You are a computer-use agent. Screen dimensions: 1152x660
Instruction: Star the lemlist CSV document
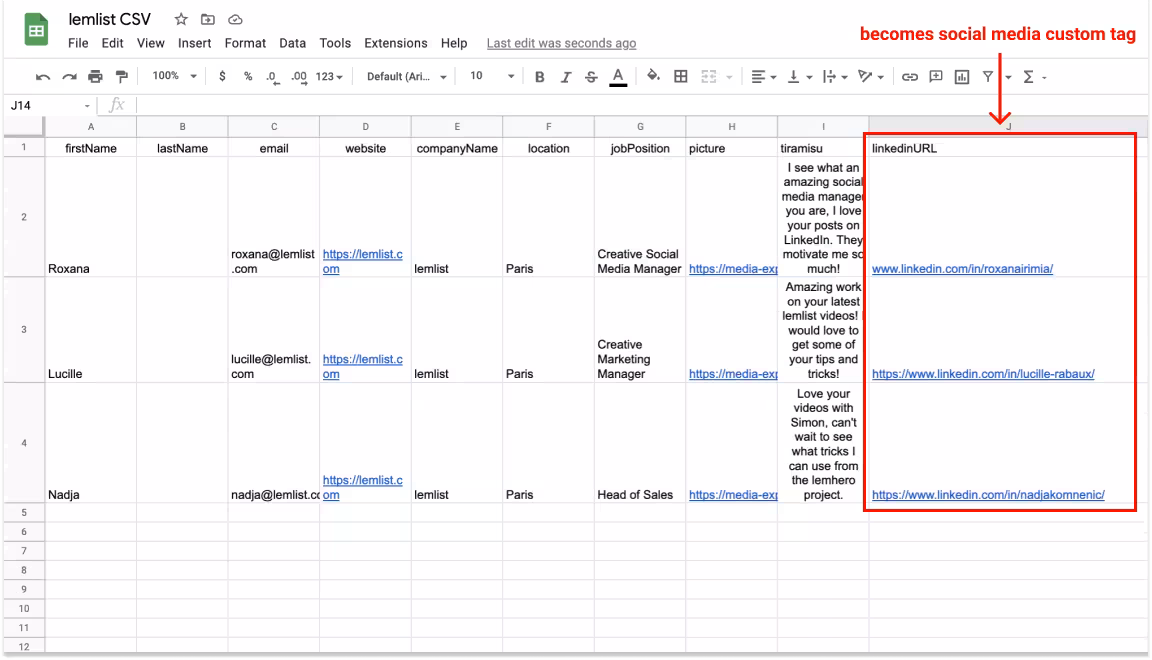181,19
